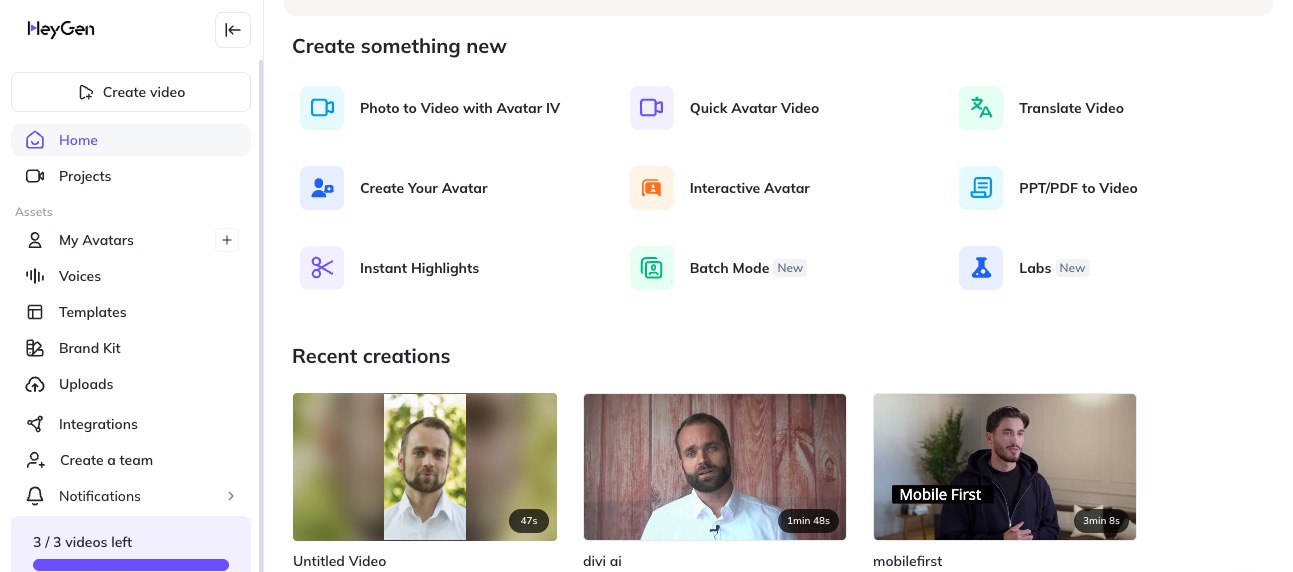Click the Labs flask icon
The image size is (1293, 572).
click(x=981, y=268)
